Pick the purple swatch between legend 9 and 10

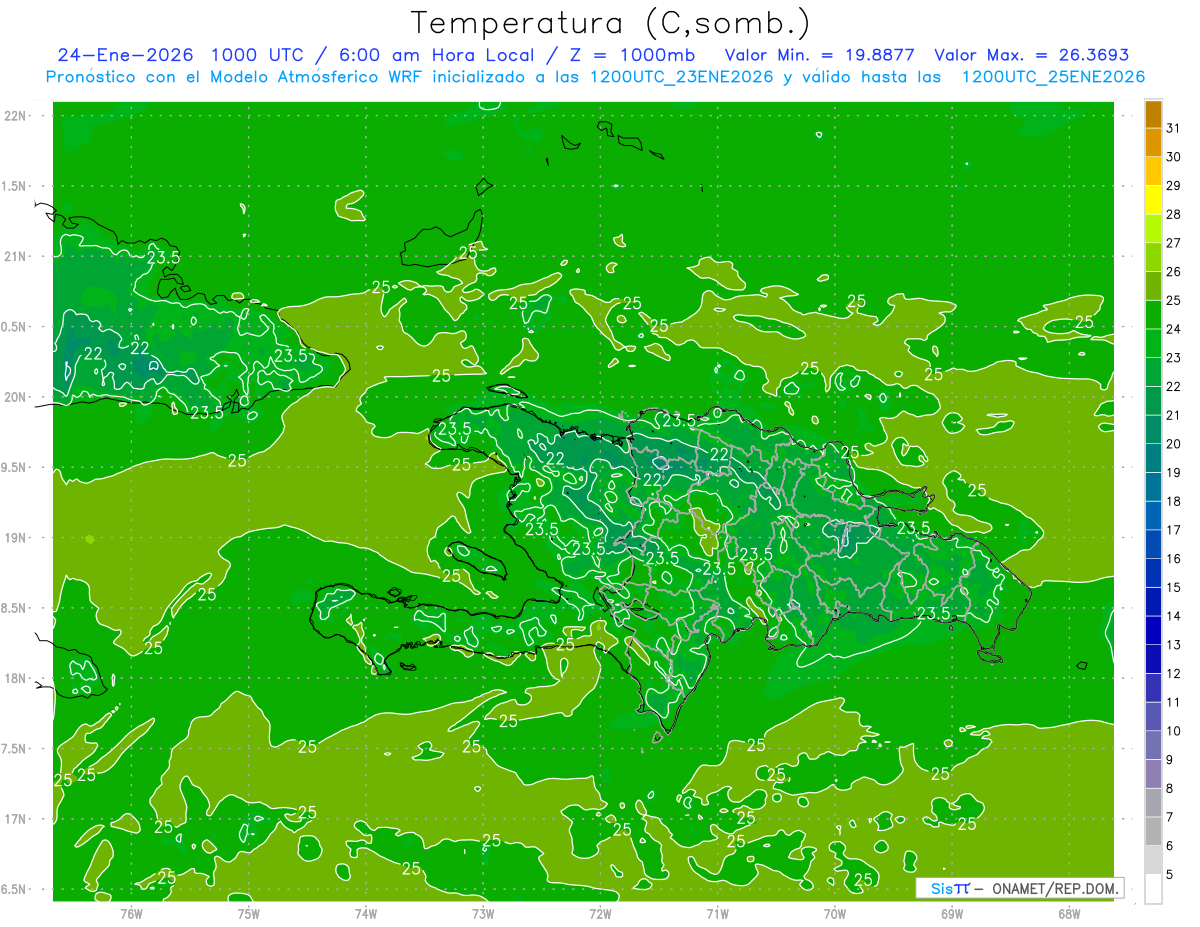[1153, 745]
